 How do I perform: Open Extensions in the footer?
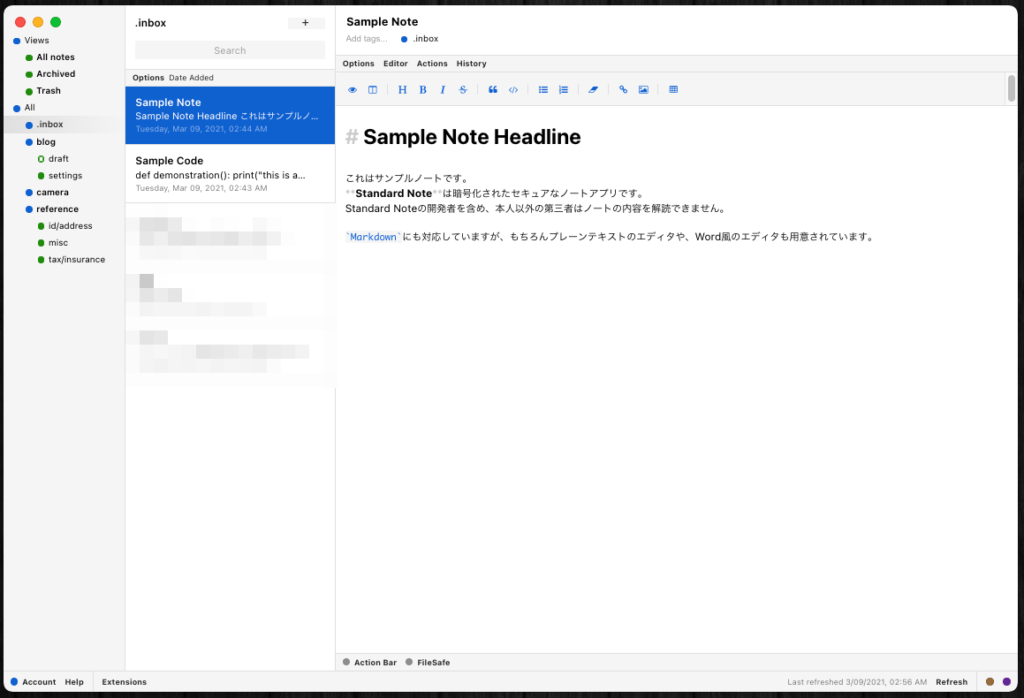(x=124, y=682)
